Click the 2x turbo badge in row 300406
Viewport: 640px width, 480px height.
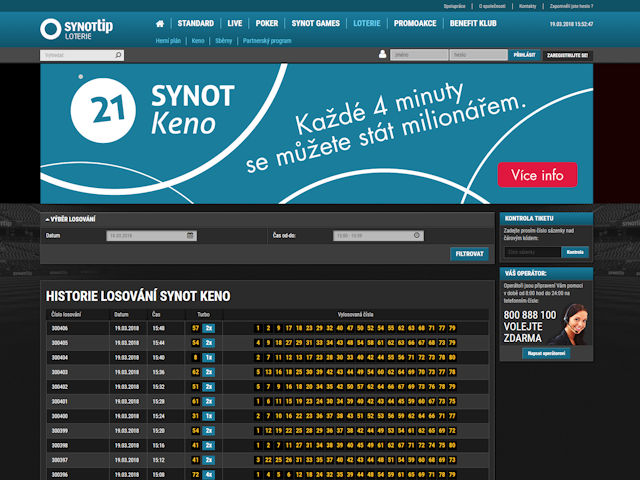[x=209, y=328]
